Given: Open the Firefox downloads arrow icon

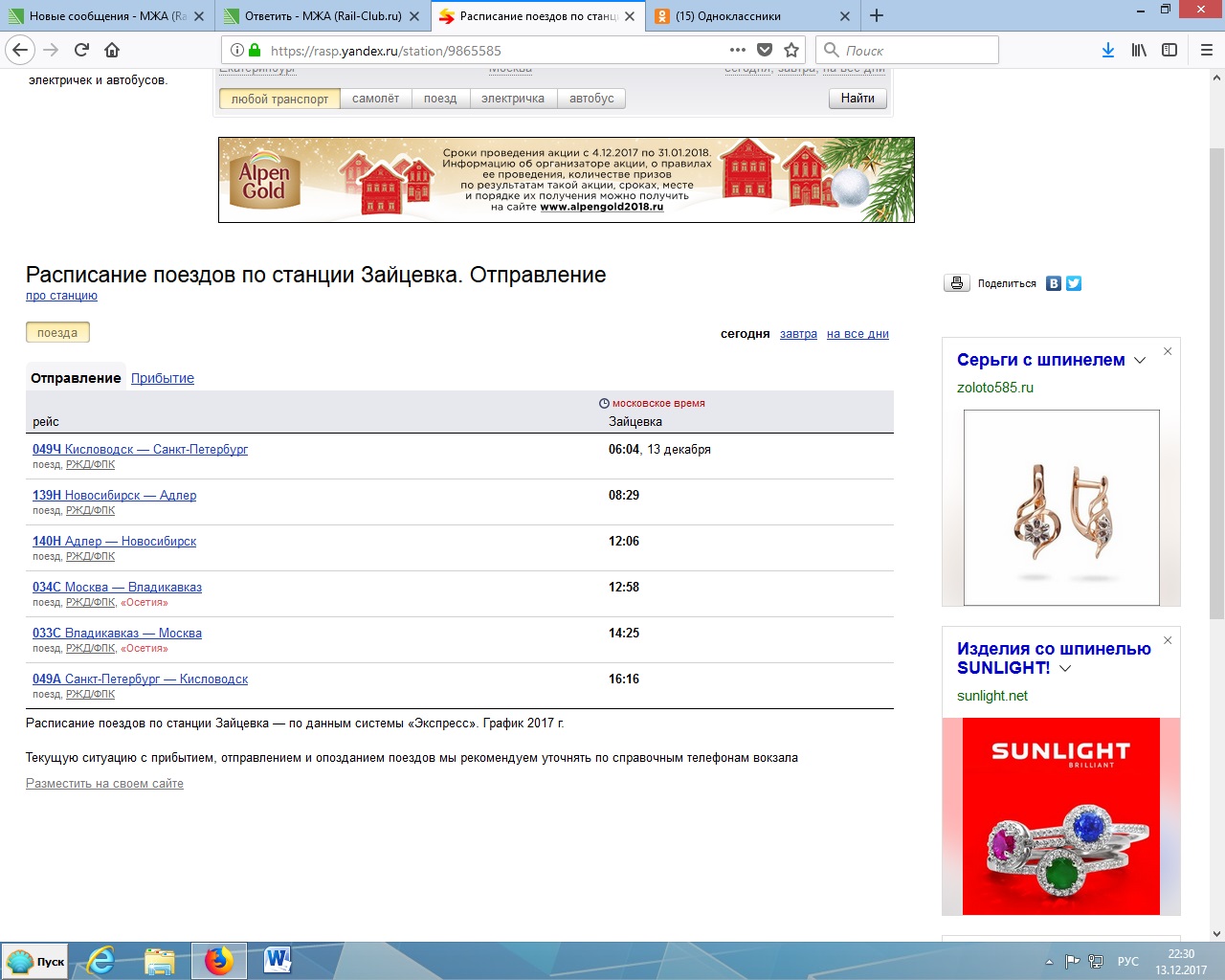Looking at the screenshot, I should tap(1107, 50).
